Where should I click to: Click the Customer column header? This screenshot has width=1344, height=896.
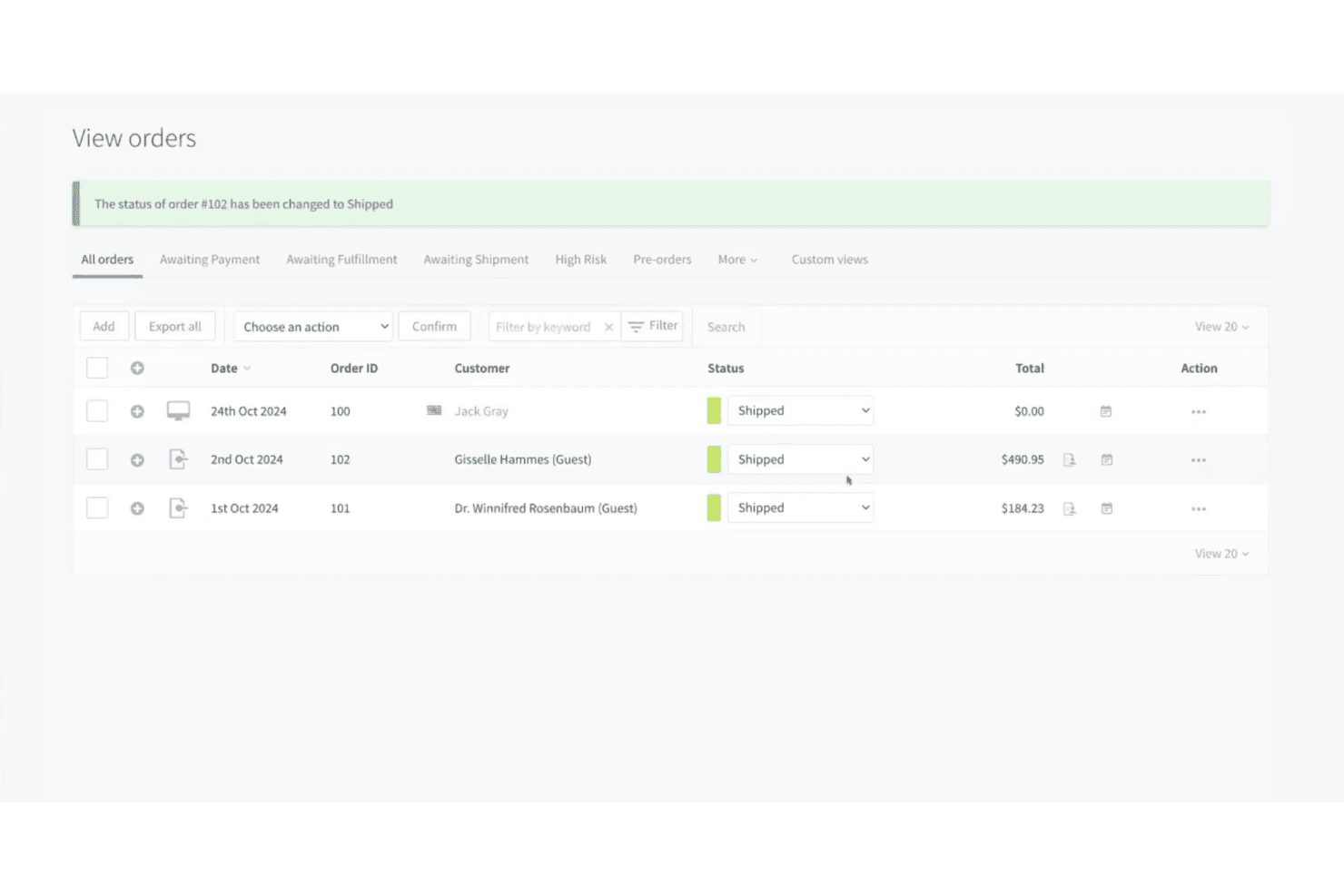click(x=482, y=369)
